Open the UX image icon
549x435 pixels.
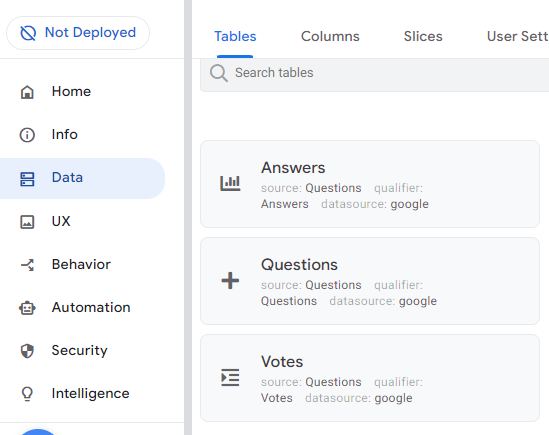coord(27,222)
